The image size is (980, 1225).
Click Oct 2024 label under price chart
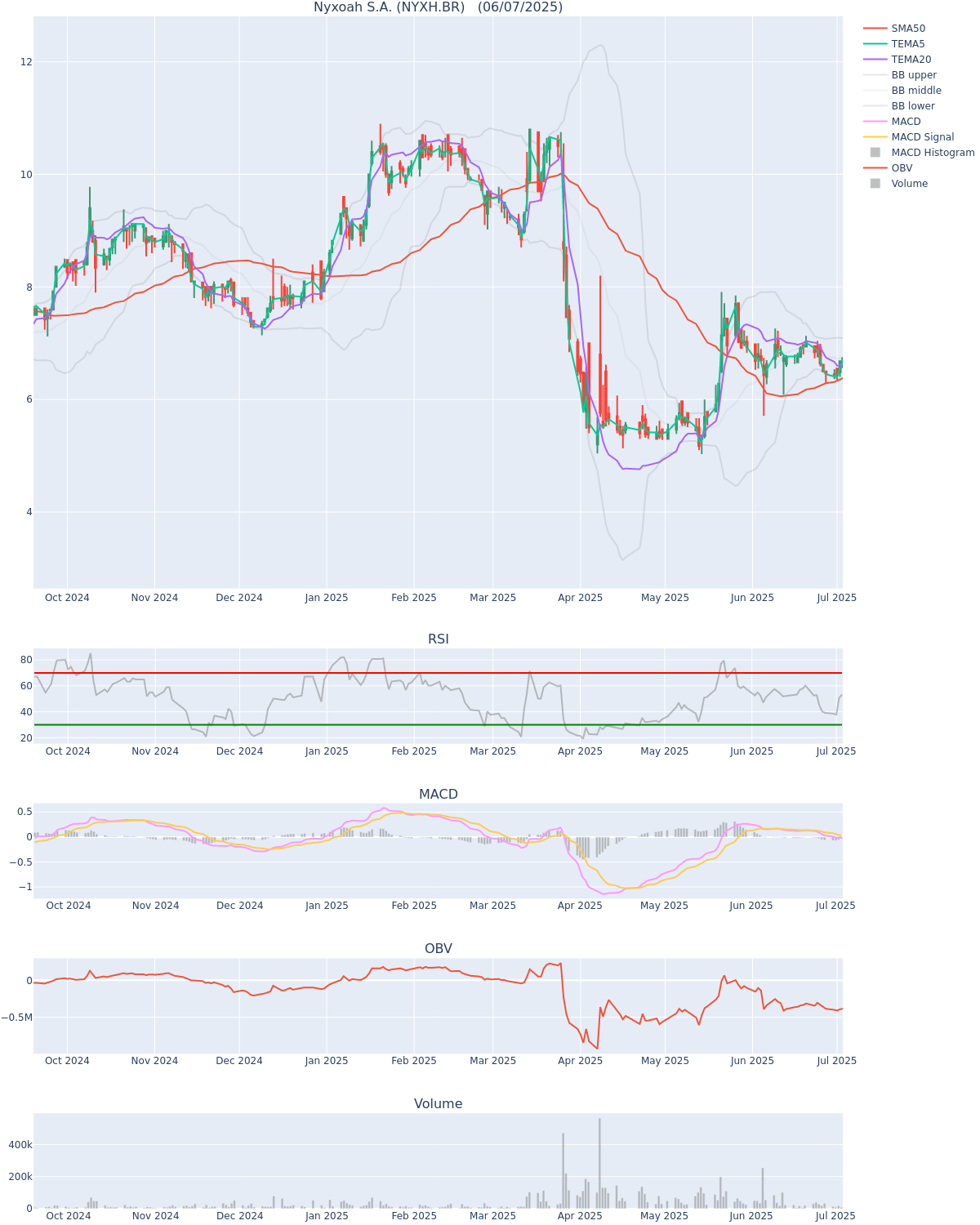click(67, 598)
